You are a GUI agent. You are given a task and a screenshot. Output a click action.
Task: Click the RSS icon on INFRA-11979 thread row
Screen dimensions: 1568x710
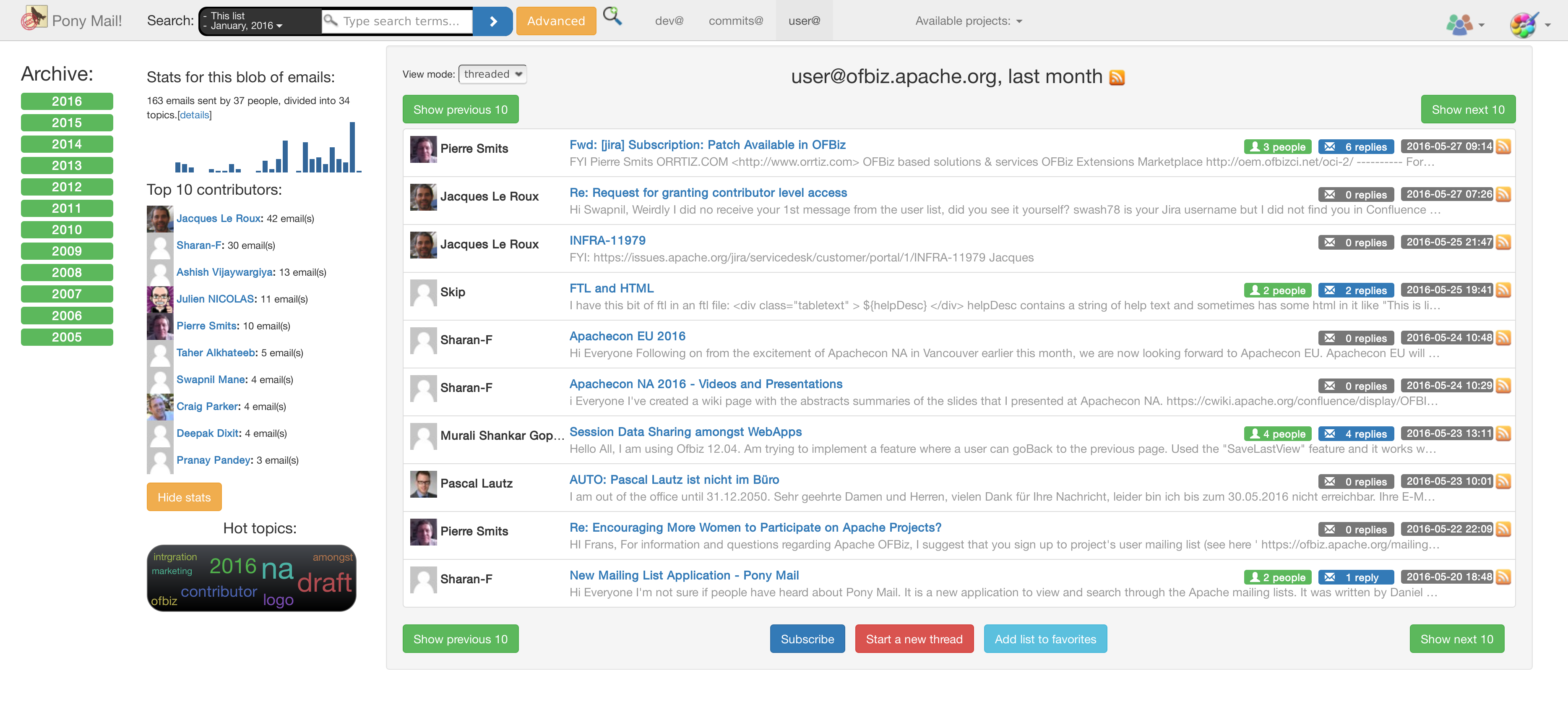click(1503, 243)
